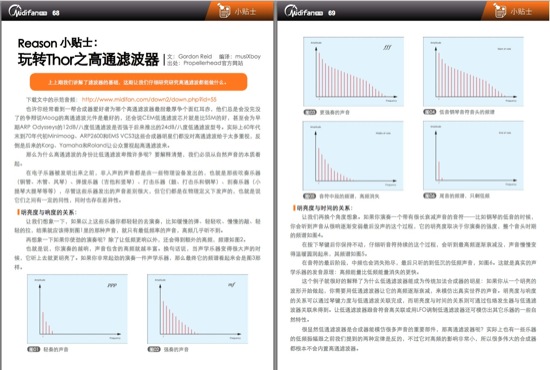Viewport: 550px width, 370px height.
Task: Click the 图01 figure label badge
Action: click(34, 349)
